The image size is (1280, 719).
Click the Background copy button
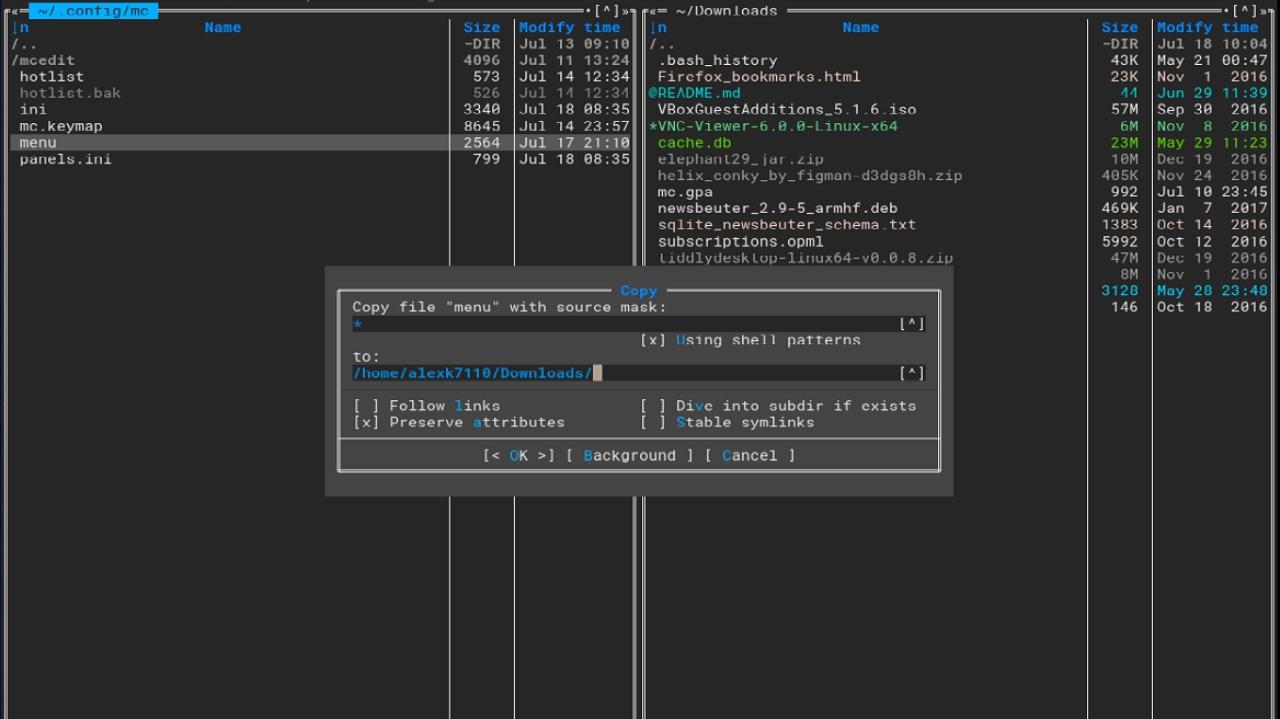pos(630,455)
